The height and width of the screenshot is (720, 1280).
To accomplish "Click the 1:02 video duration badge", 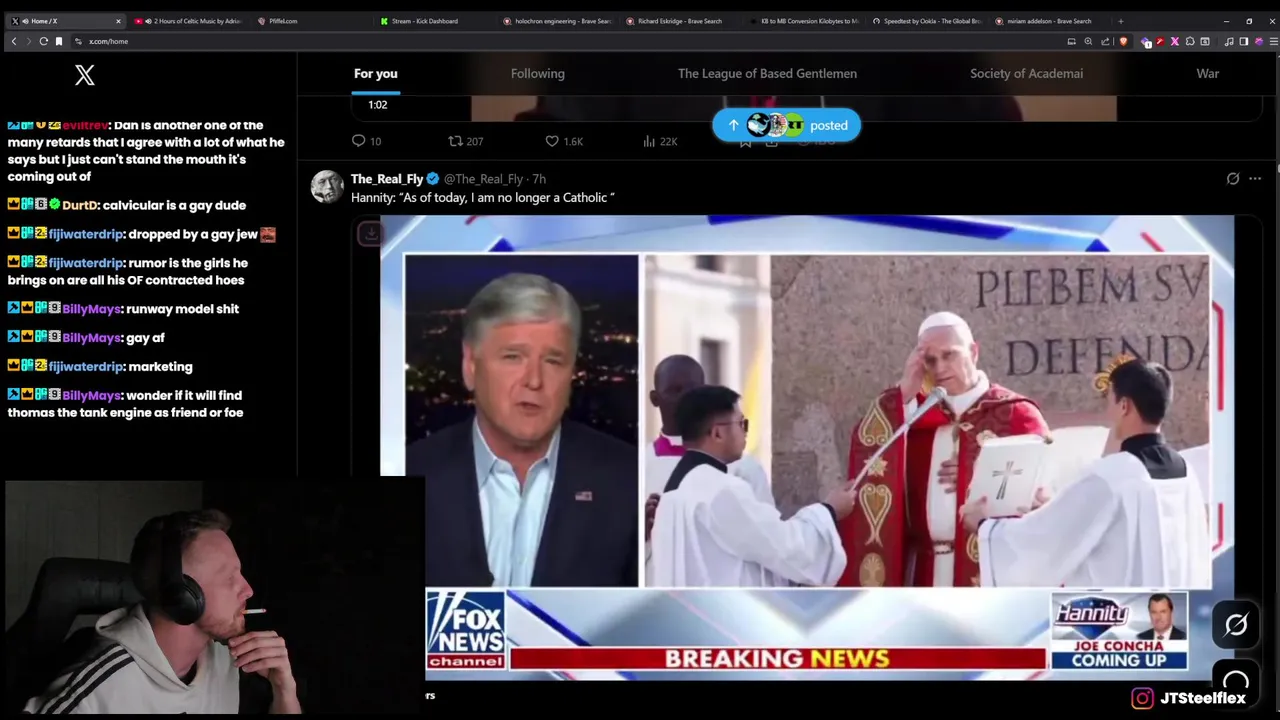I will tap(377, 105).
